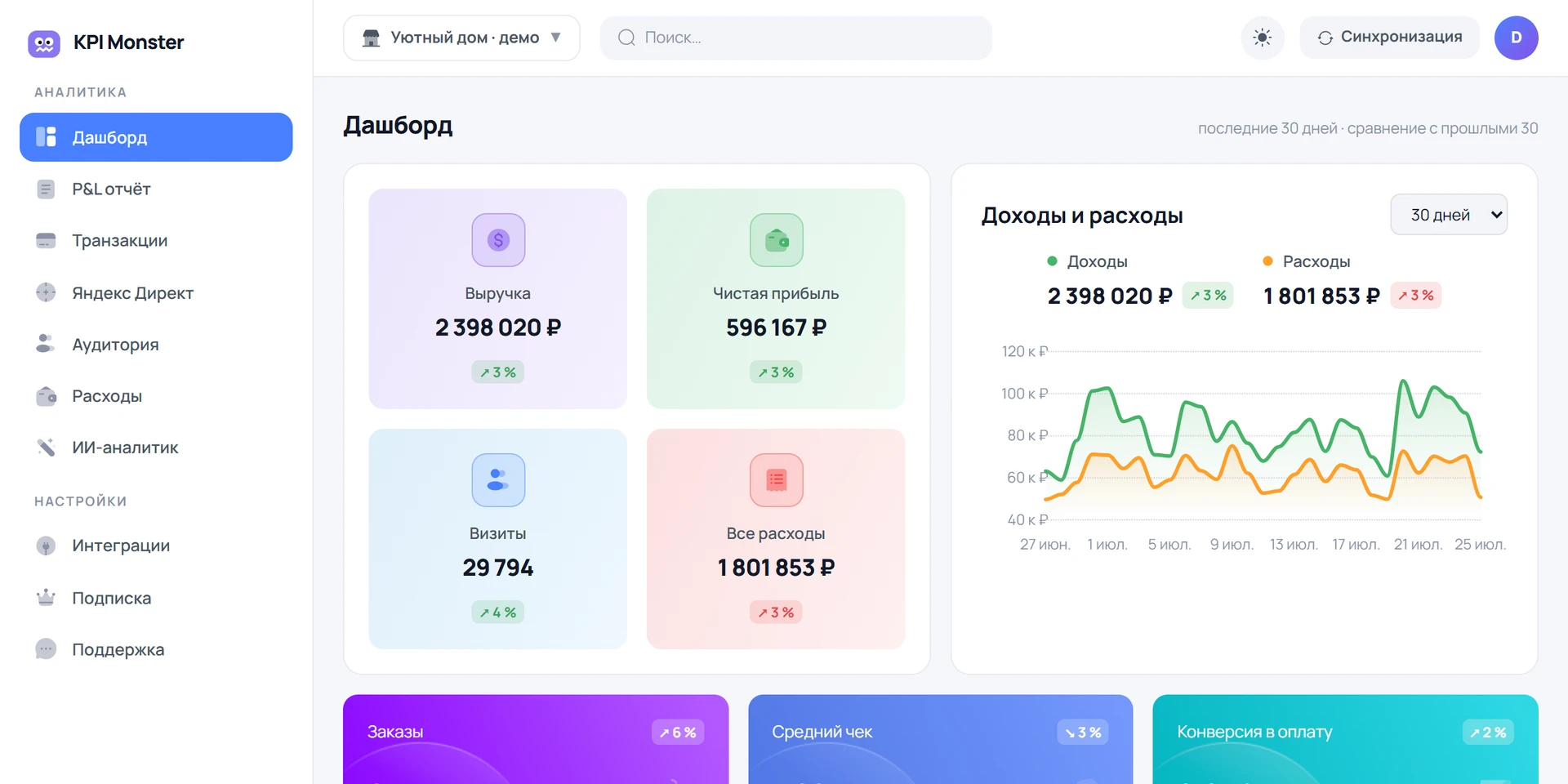Screen dimensions: 1568x784
Task: Click the arrow of store selector
Action: click(556, 38)
